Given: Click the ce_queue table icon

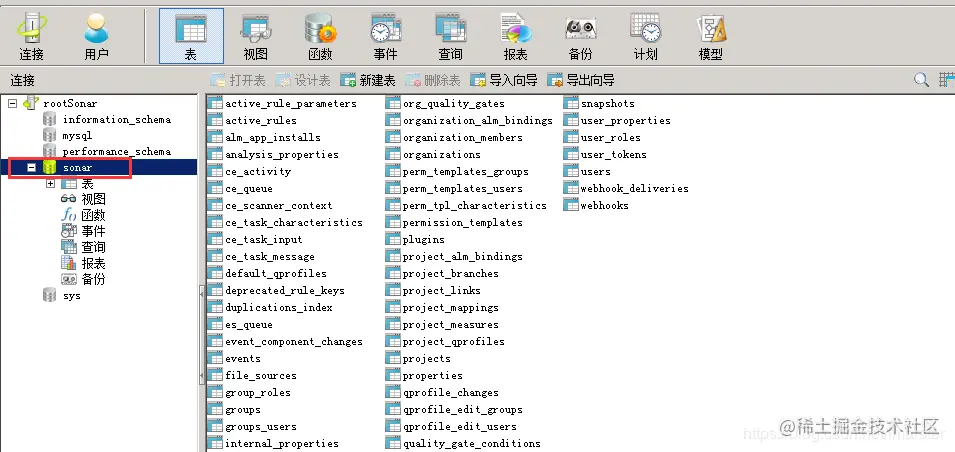Looking at the screenshot, I should click(216, 188).
